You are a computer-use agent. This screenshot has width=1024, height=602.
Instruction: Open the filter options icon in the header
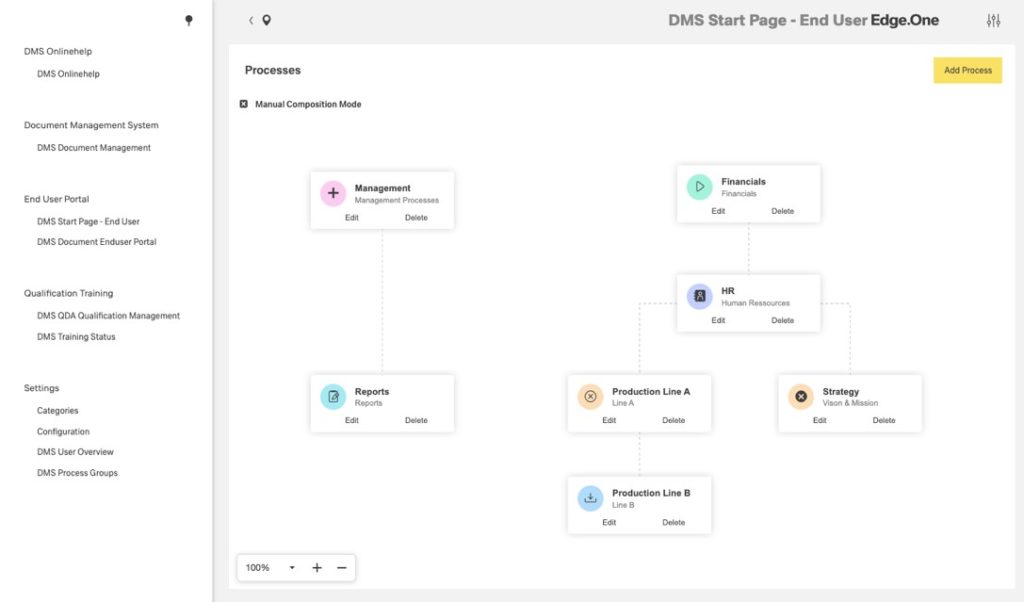pos(993,19)
